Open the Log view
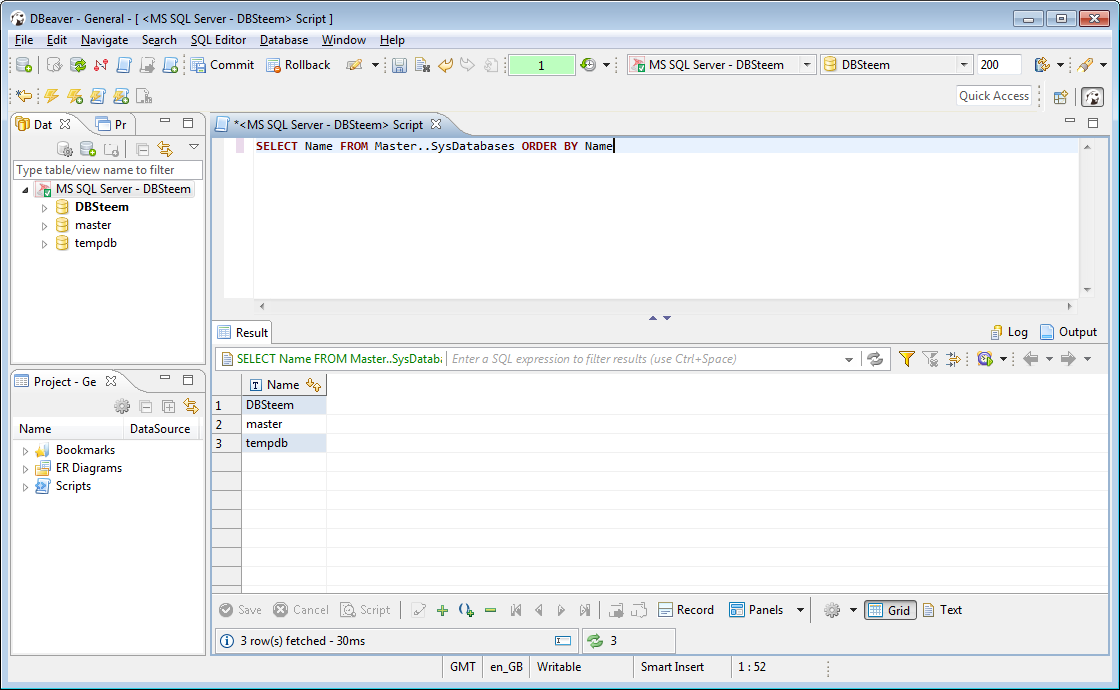Screen dimensions: 1120x690 [x=1009, y=332]
